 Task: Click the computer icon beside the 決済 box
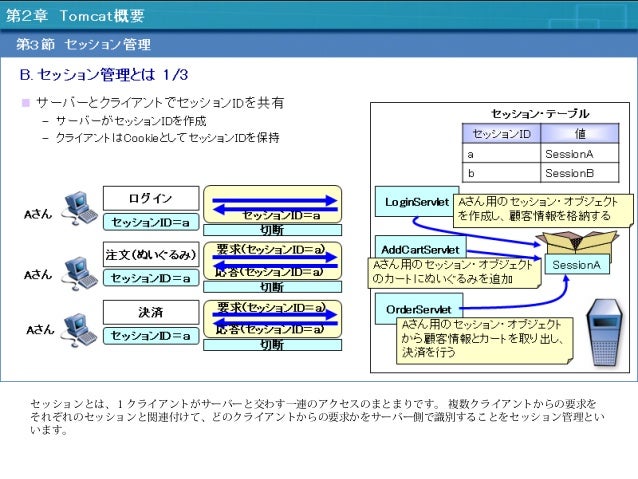click(80, 330)
